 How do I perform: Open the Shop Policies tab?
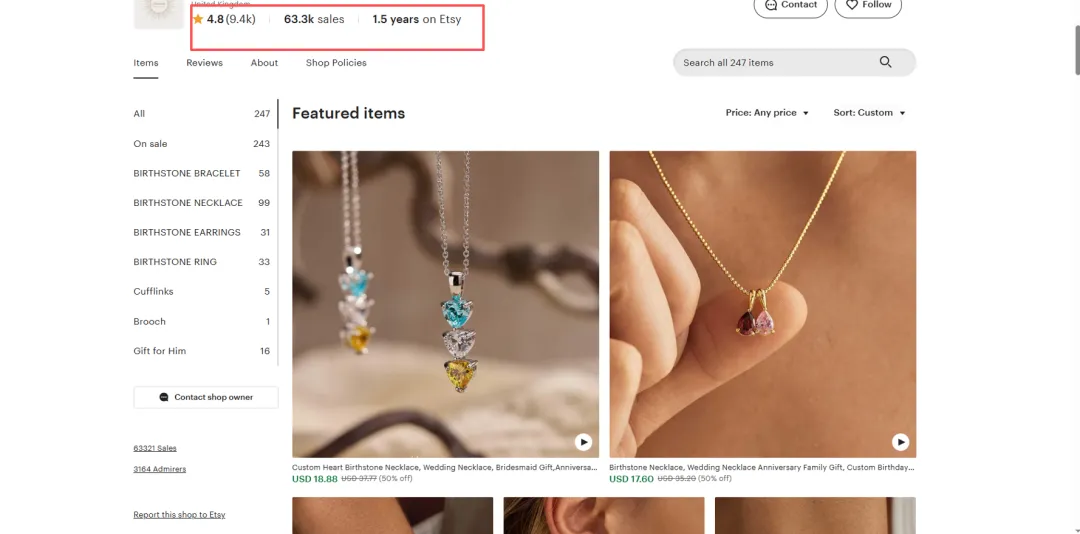(x=336, y=63)
